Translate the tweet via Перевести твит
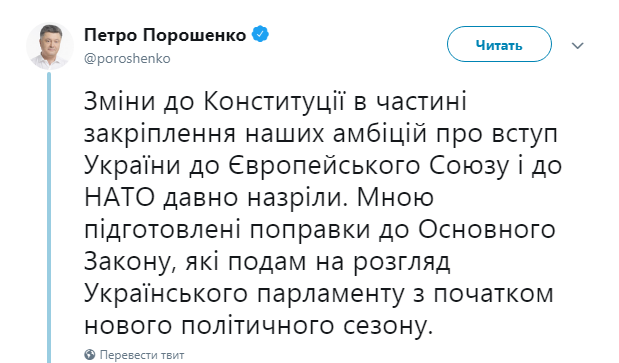Screen dimensions: 619x363 click(x=142, y=355)
